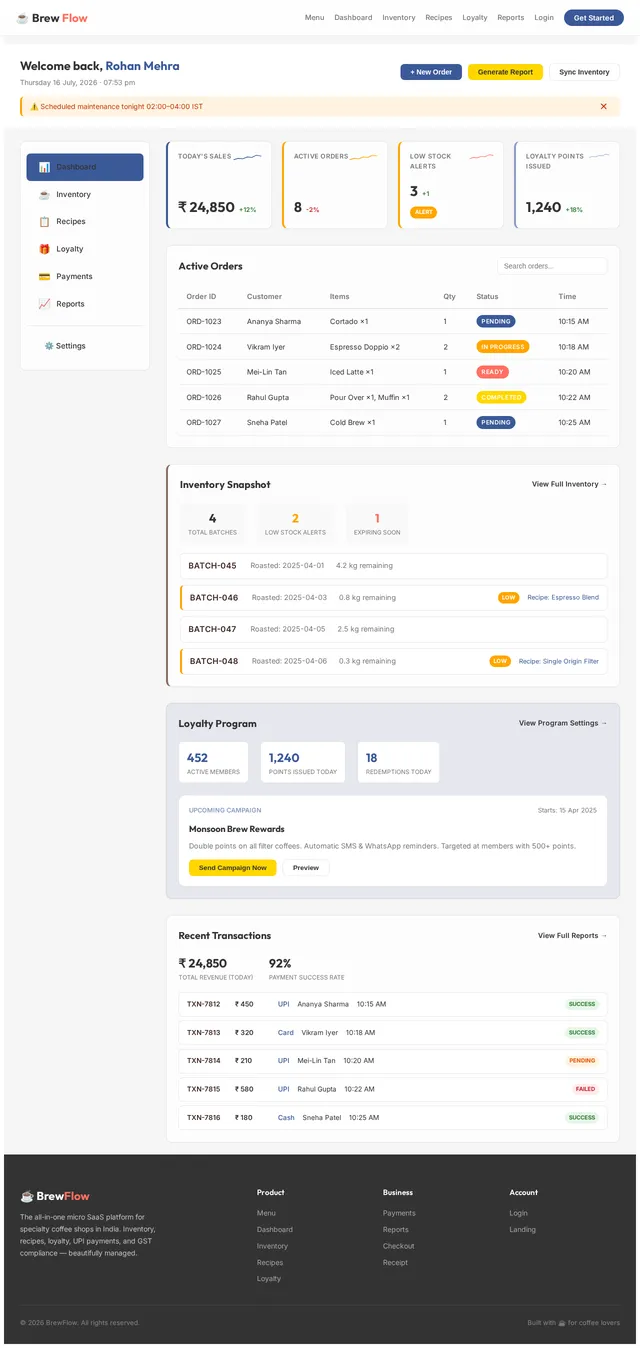Click the Cash payment type on TXN-7816
Image resolution: width=640 pixels, height=1348 pixels.
pyautogui.click(x=286, y=1118)
